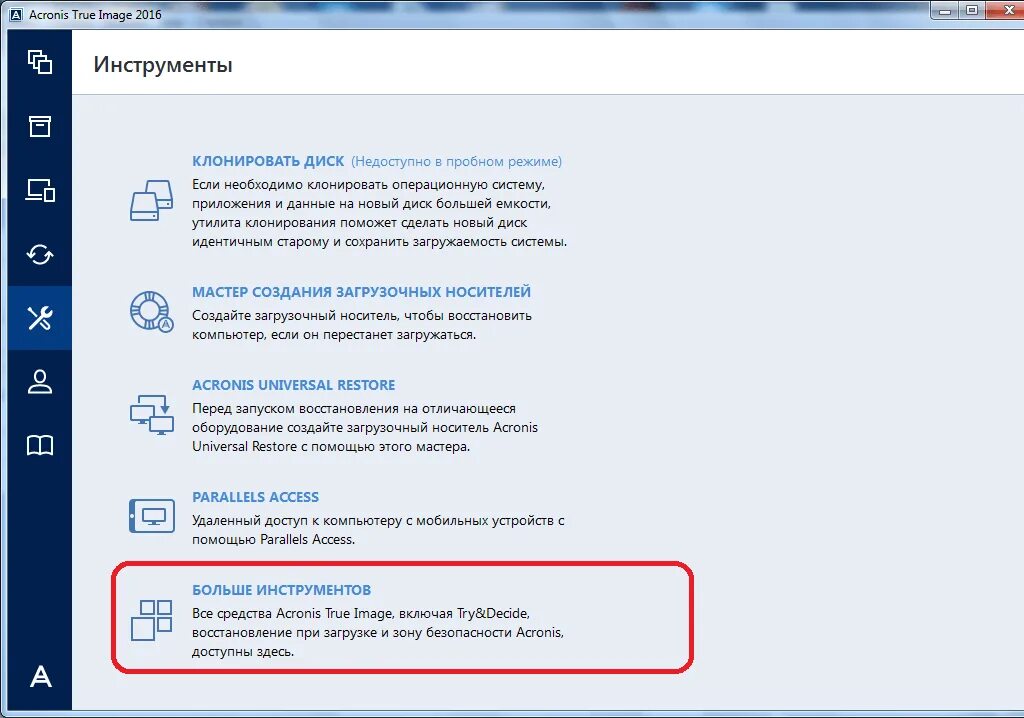Click the Universal Restore hardware icon

(151, 416)
